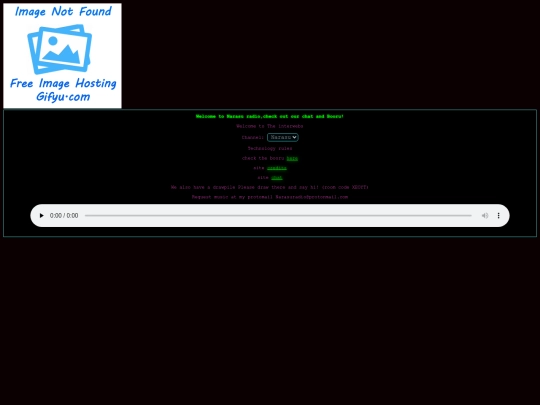Image resolution: width=540 pixels, height=405 pixels.
Task: Click the audio progress seek bar
Action: pyautogui.click(x=278, y=216)
